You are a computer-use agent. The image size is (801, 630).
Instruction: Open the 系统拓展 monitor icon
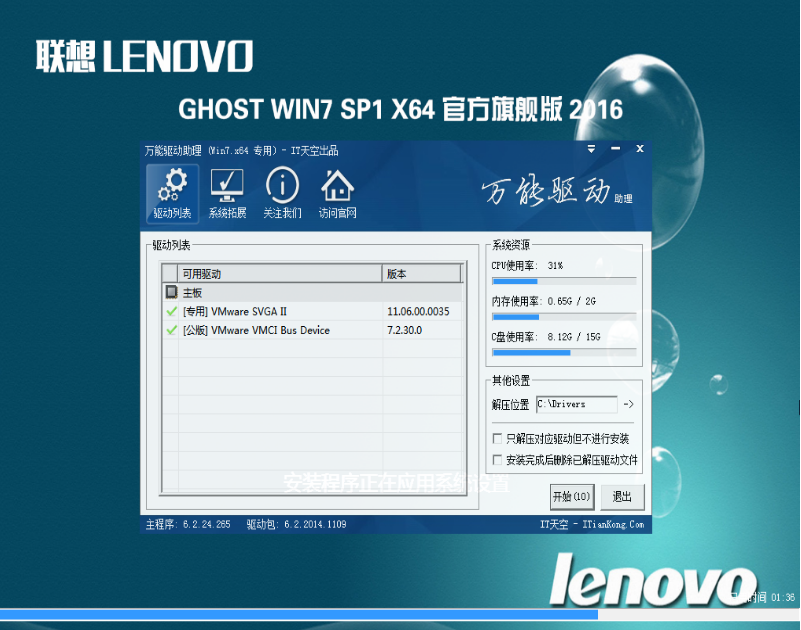click(227, 194)
